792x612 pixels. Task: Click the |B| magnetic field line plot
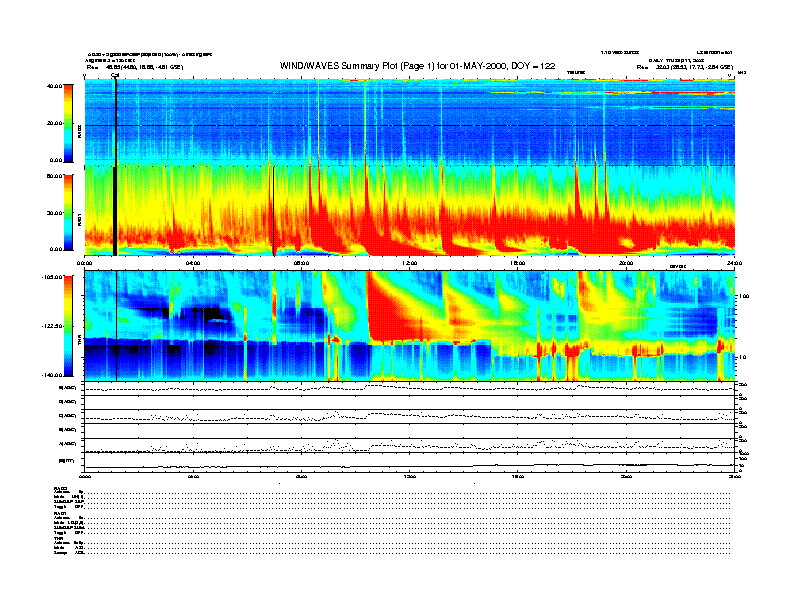(410, 462)
